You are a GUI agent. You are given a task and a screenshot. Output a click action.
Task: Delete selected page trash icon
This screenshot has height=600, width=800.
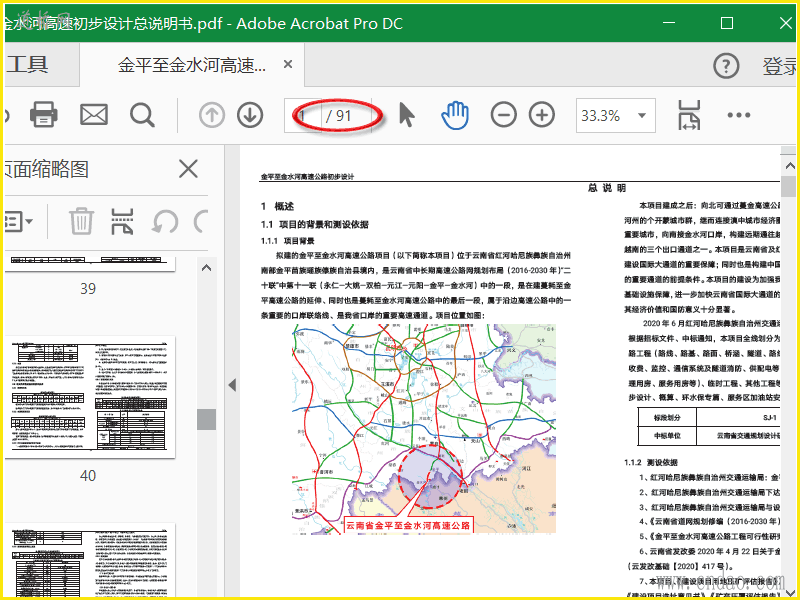click(81, 221)
